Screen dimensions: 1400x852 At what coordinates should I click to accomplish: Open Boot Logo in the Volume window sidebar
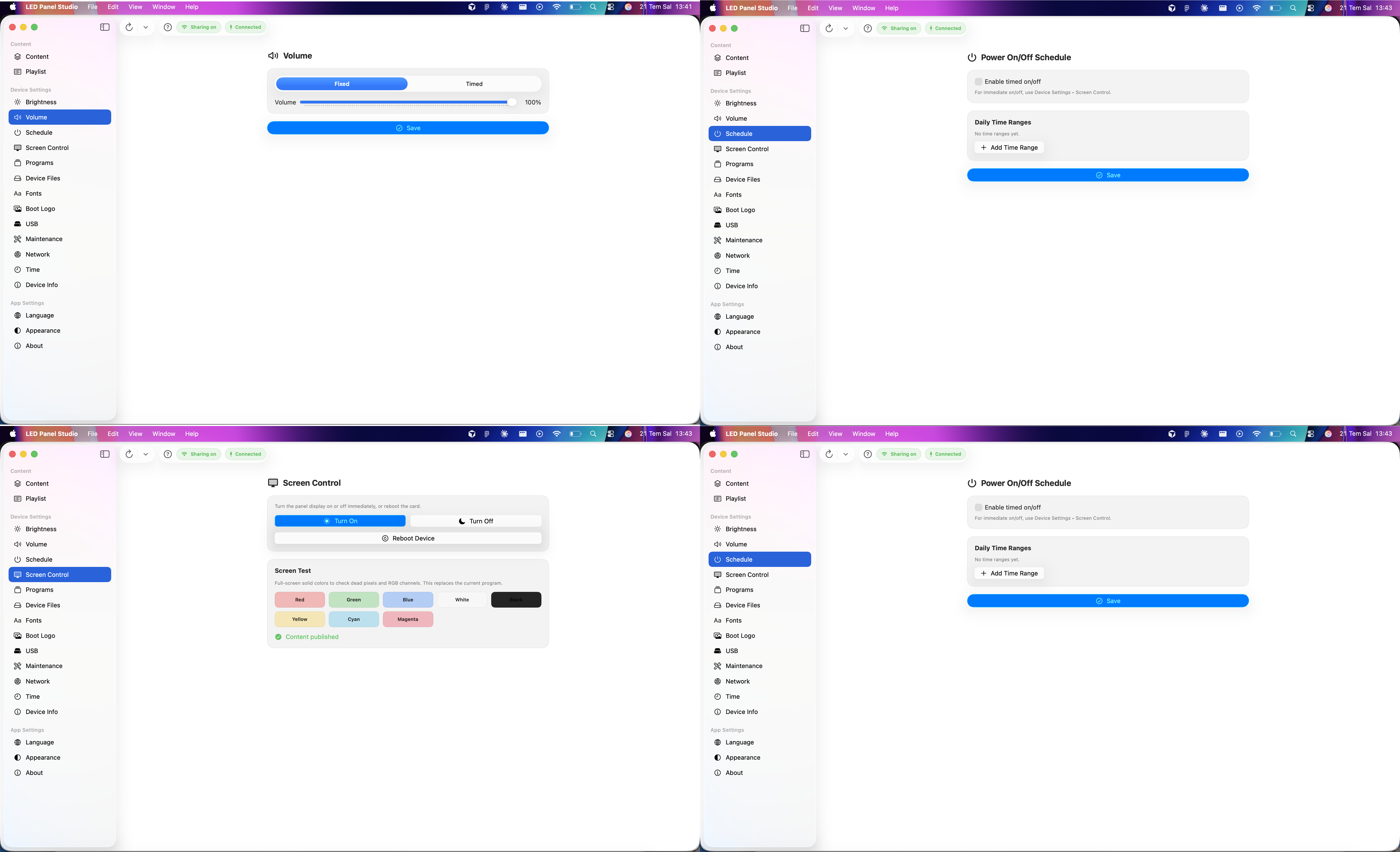point(60,209)
